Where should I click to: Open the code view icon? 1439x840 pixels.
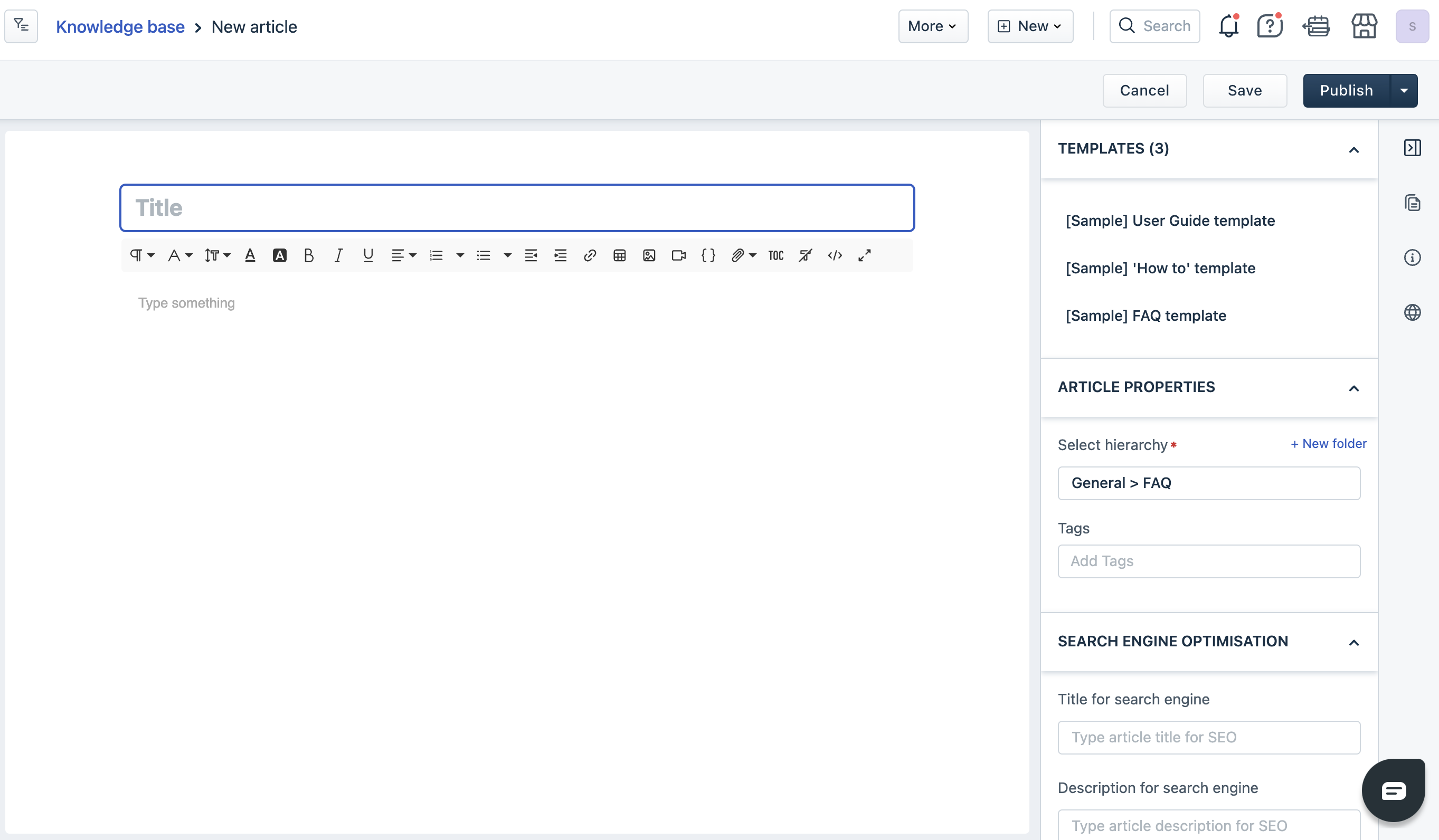pos(835,255)
